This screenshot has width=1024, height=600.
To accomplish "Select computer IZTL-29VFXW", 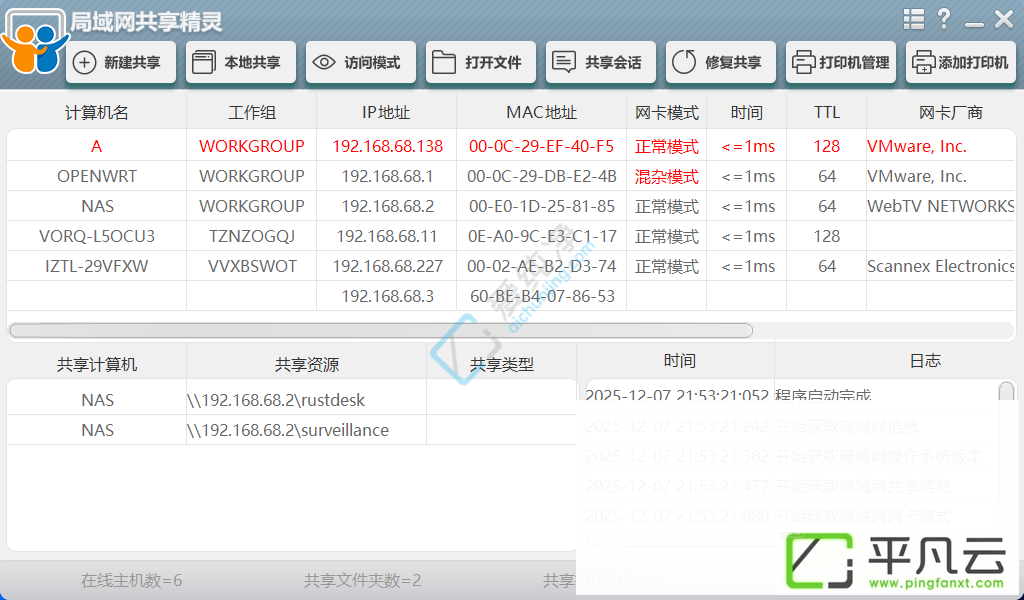I will click(x=511, y=266).
